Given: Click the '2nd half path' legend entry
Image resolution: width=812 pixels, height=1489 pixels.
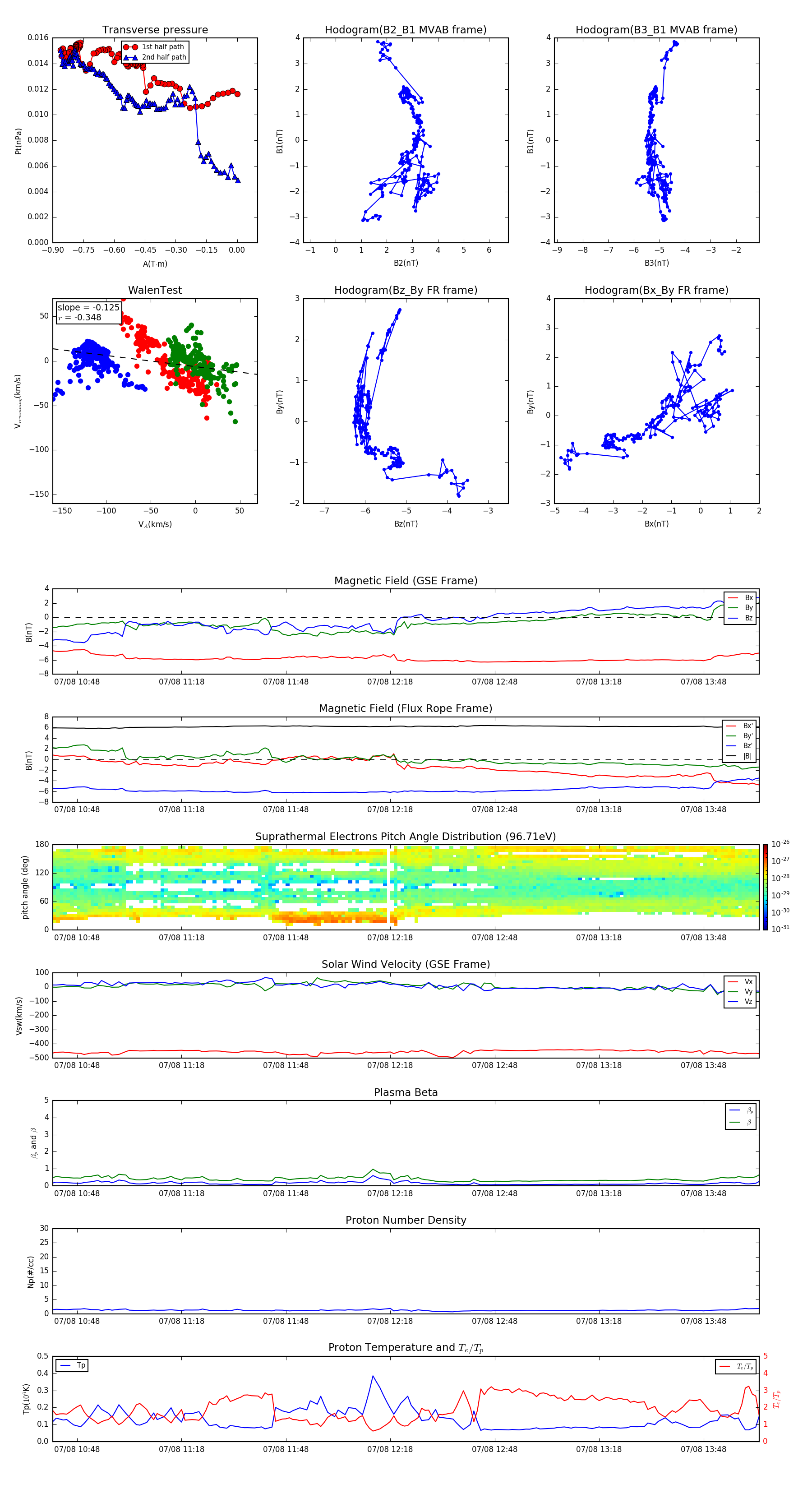Looking at the screenshot, I should click(154, 57).
